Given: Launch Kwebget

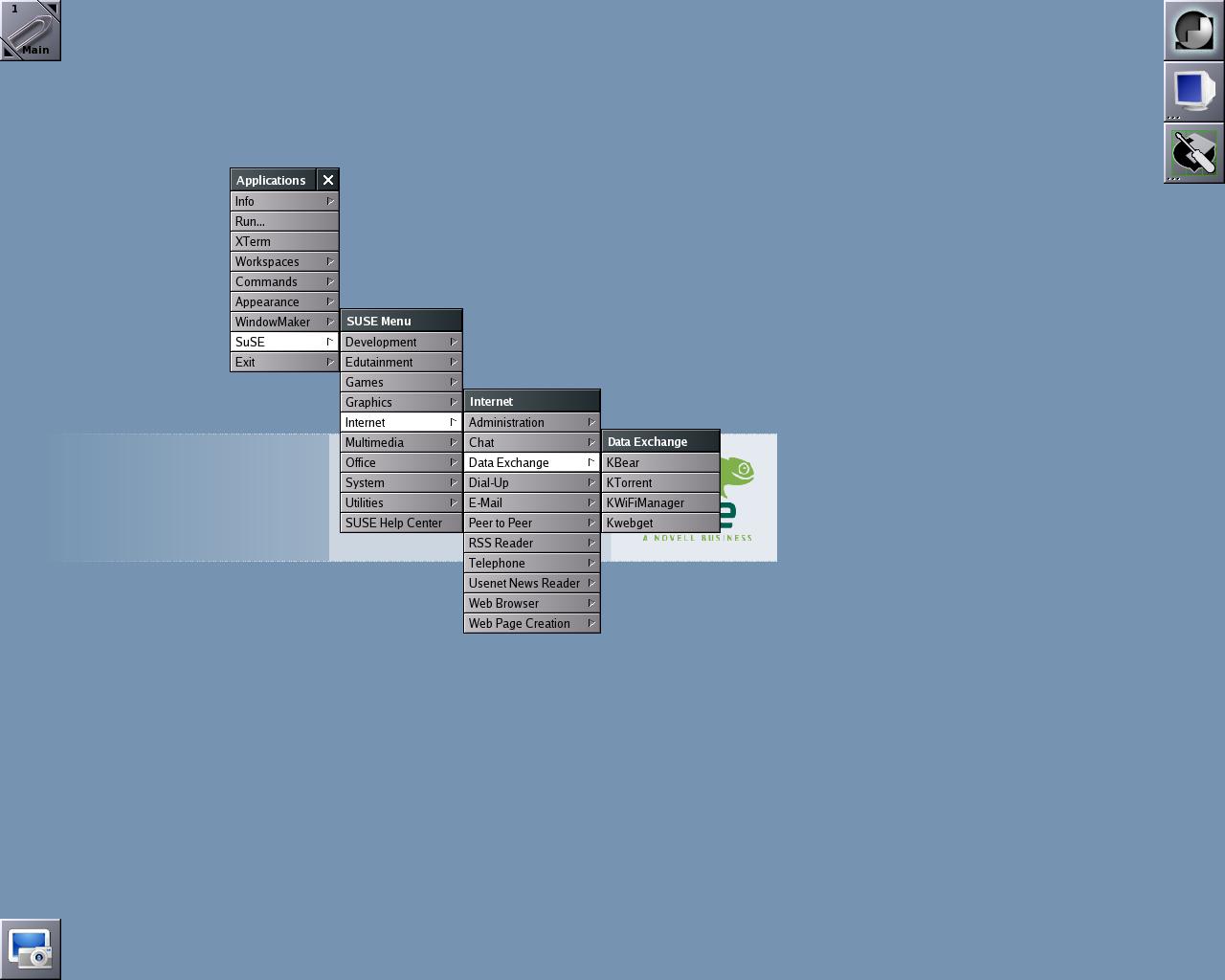Looking at the screenshot, I should point(660,523).
